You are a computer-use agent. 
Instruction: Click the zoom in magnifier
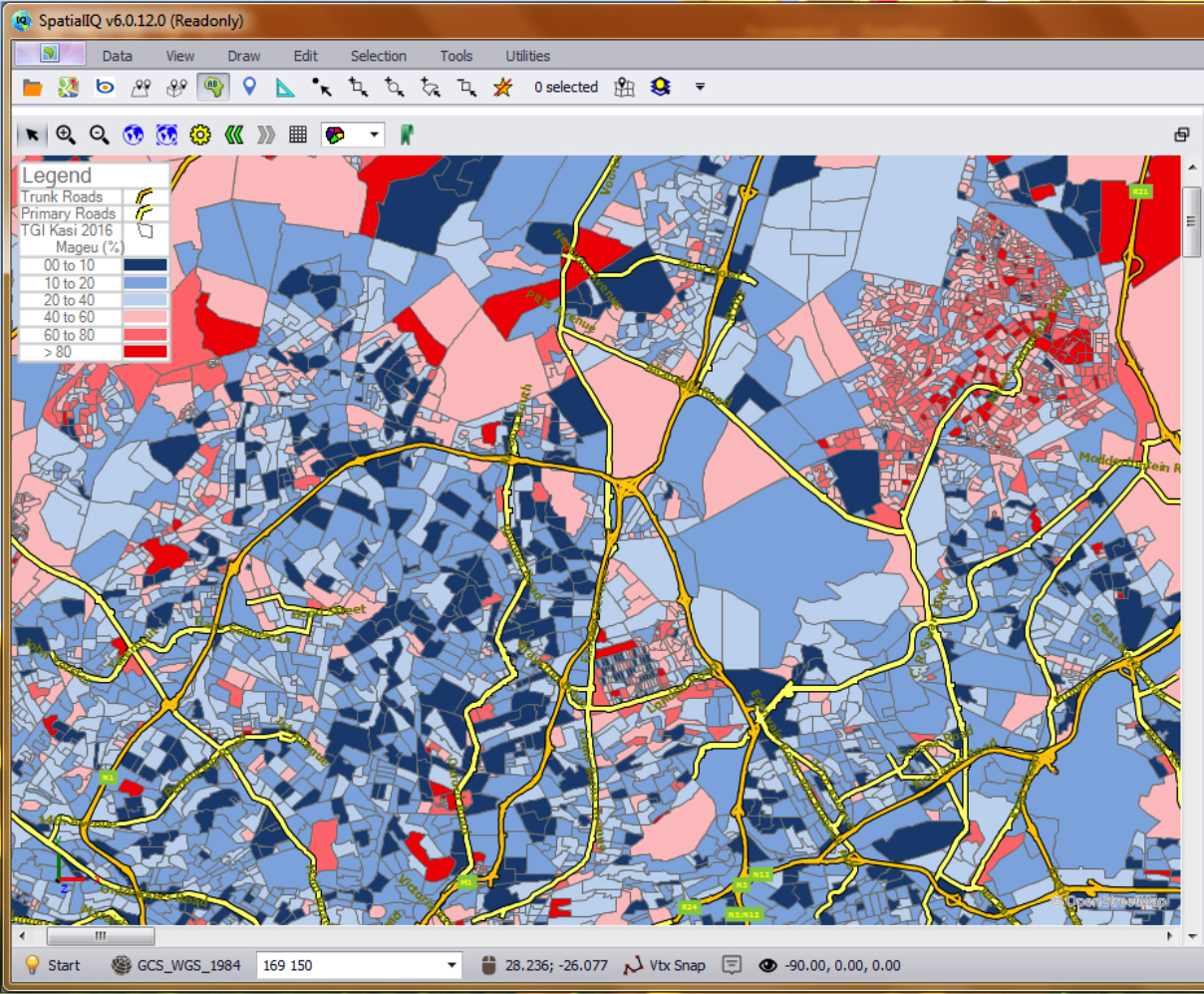click(66, 135)
